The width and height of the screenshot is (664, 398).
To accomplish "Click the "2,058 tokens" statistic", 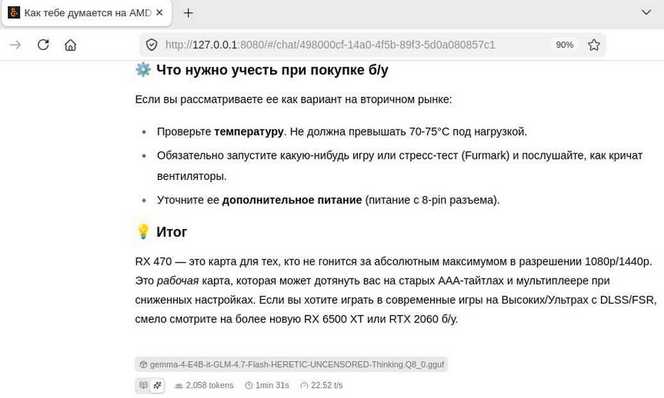I will pos(204,385).
